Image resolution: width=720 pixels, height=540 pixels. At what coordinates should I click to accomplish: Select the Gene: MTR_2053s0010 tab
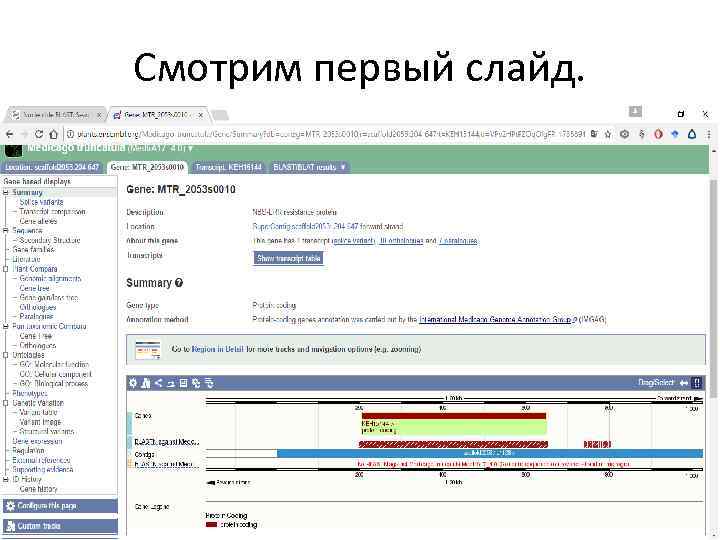[x=147, y=167]
